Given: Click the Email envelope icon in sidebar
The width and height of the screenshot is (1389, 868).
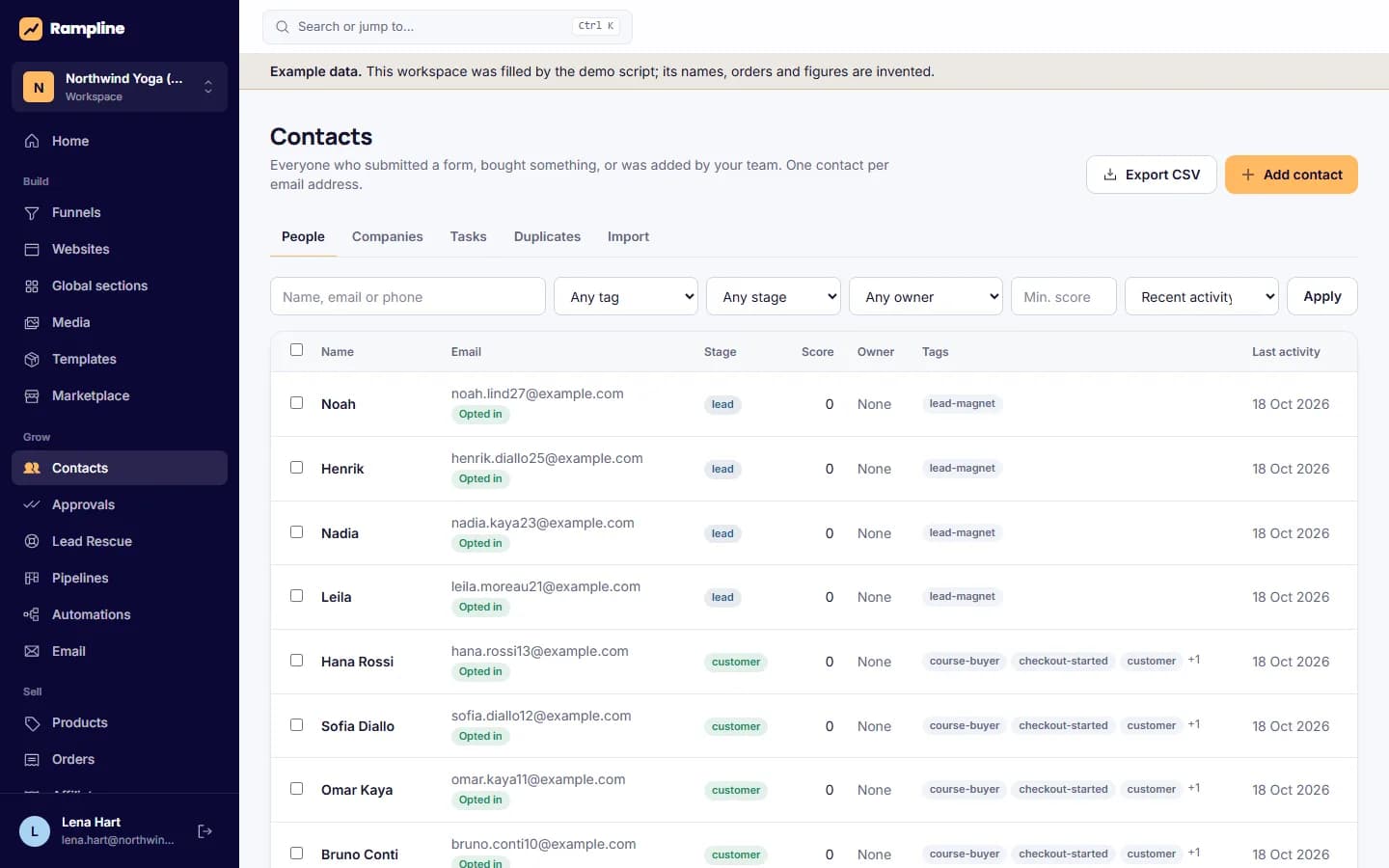Looking at the screenshot, I should tap(32, 651).
